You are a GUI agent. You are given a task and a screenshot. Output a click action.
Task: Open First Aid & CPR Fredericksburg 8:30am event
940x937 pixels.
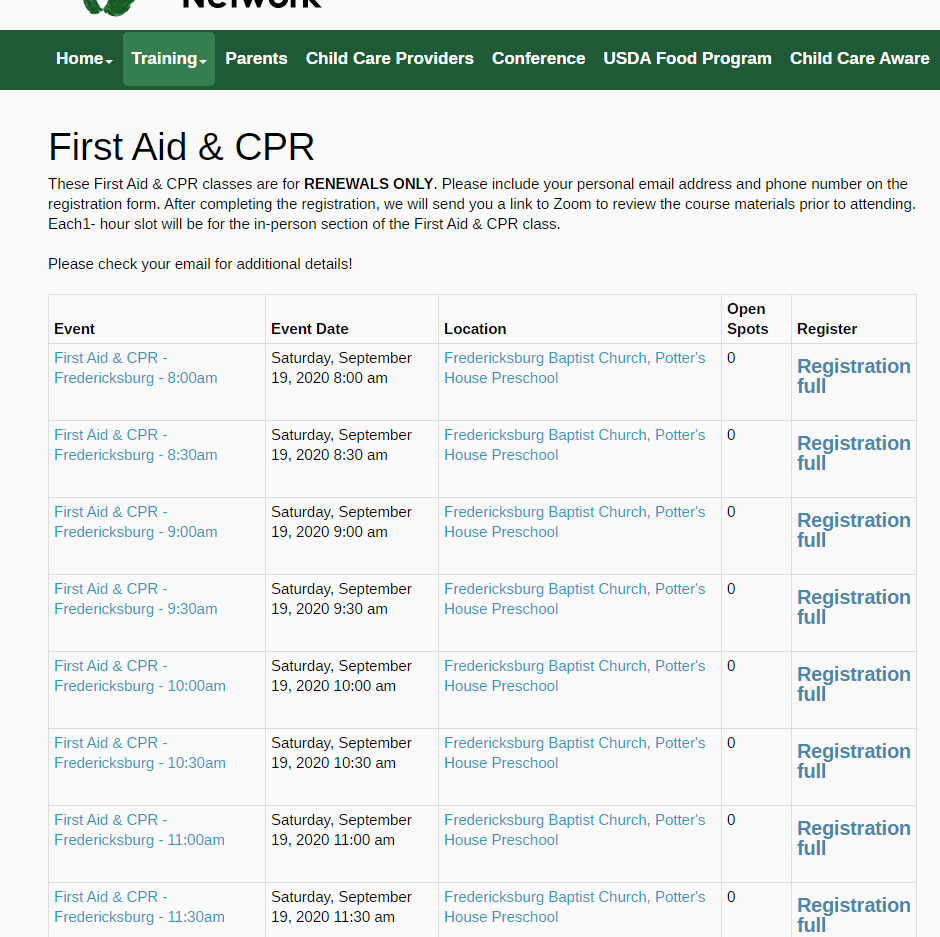click(135, 445)
